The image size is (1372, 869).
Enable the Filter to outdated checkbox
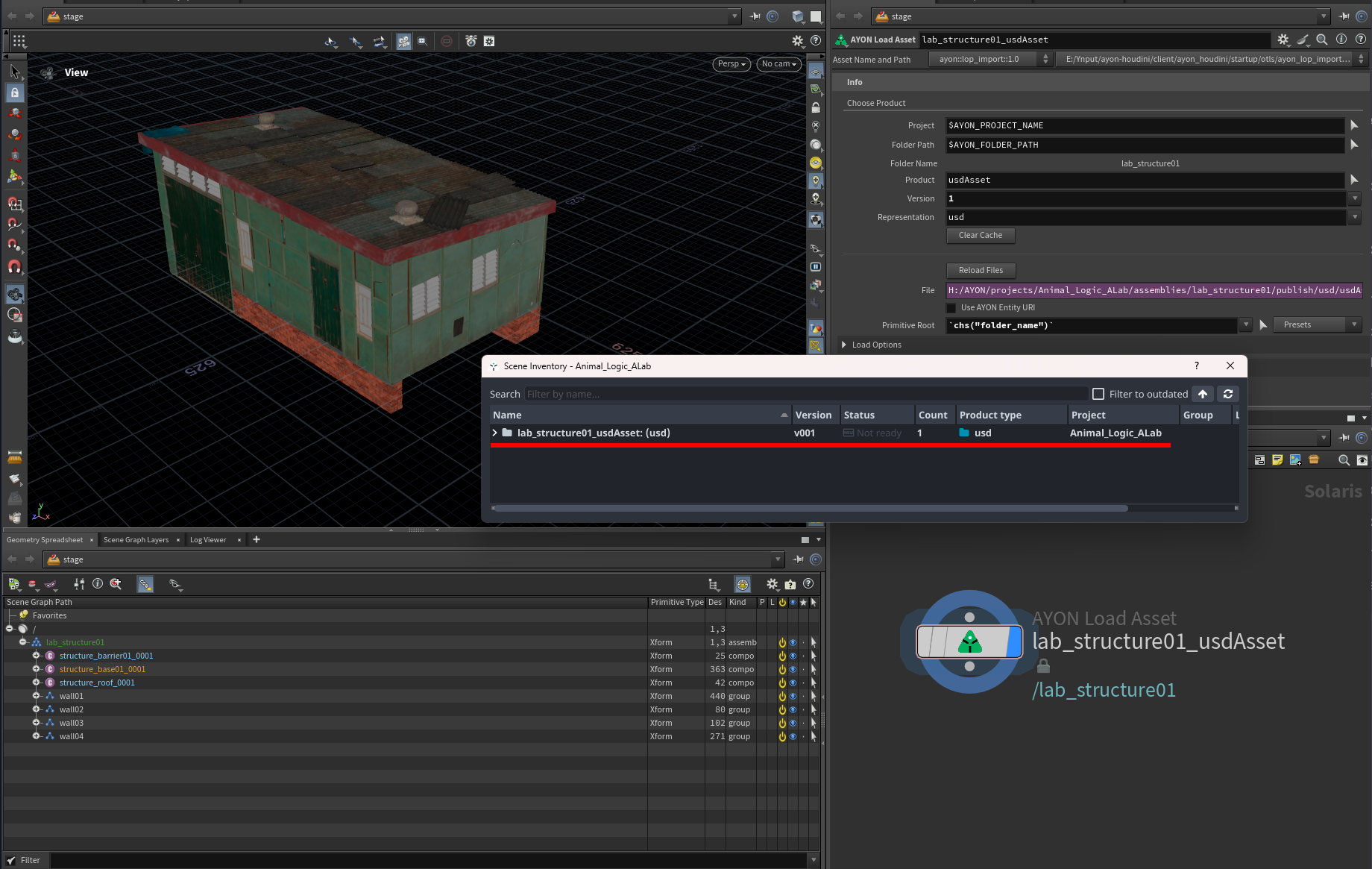(1098, 394)
